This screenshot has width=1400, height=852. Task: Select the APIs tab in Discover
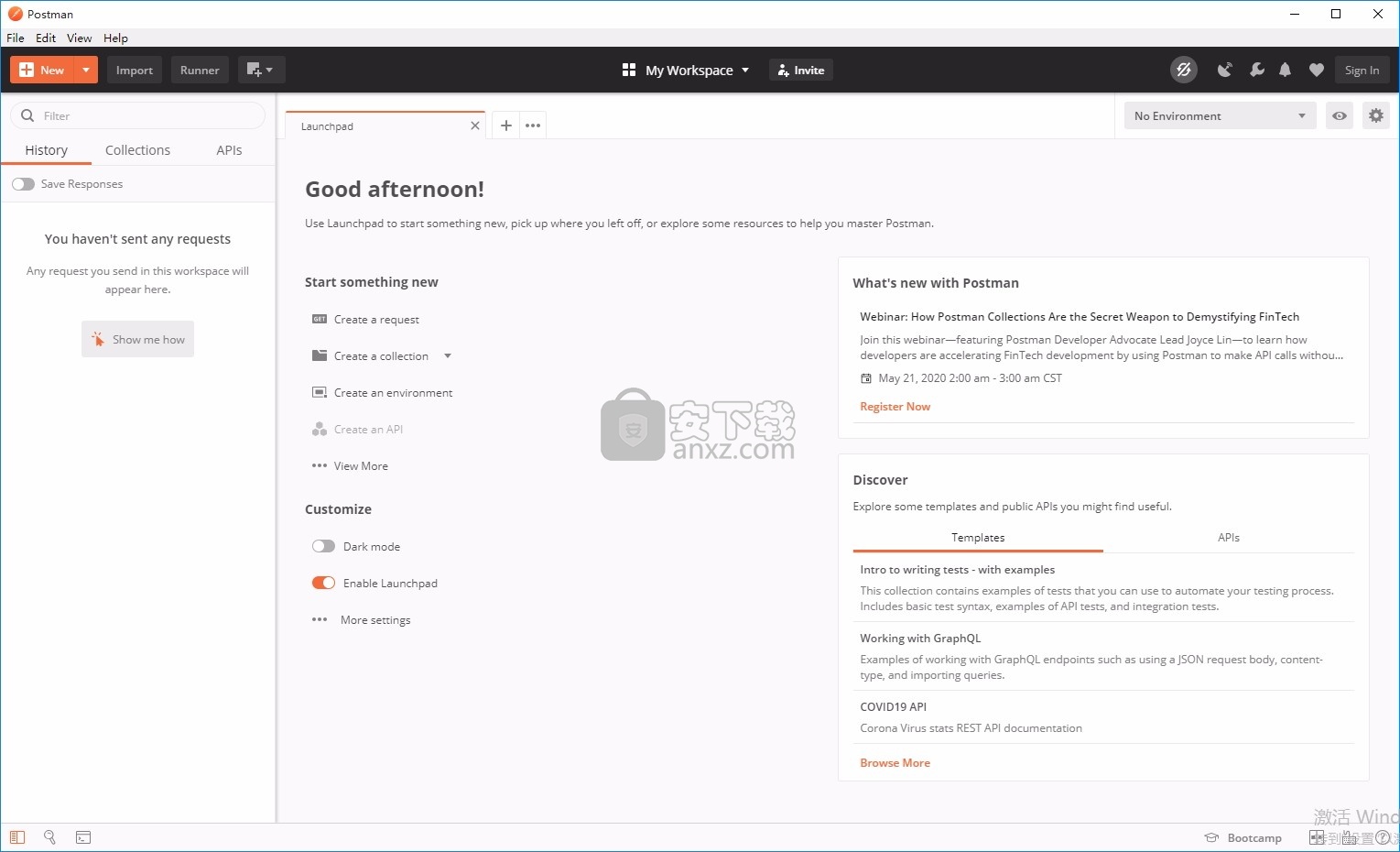coord(1229,538)
